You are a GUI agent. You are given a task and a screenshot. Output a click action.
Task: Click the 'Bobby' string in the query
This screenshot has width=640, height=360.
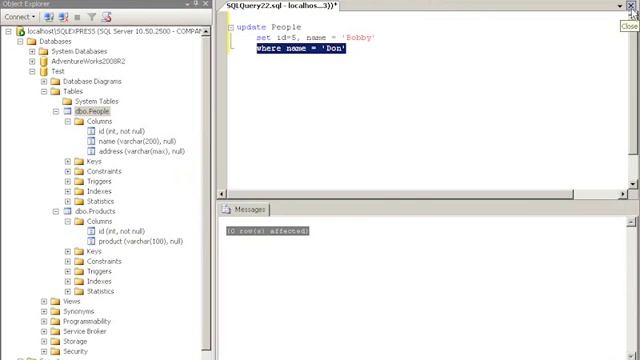[x=358, y=38]
